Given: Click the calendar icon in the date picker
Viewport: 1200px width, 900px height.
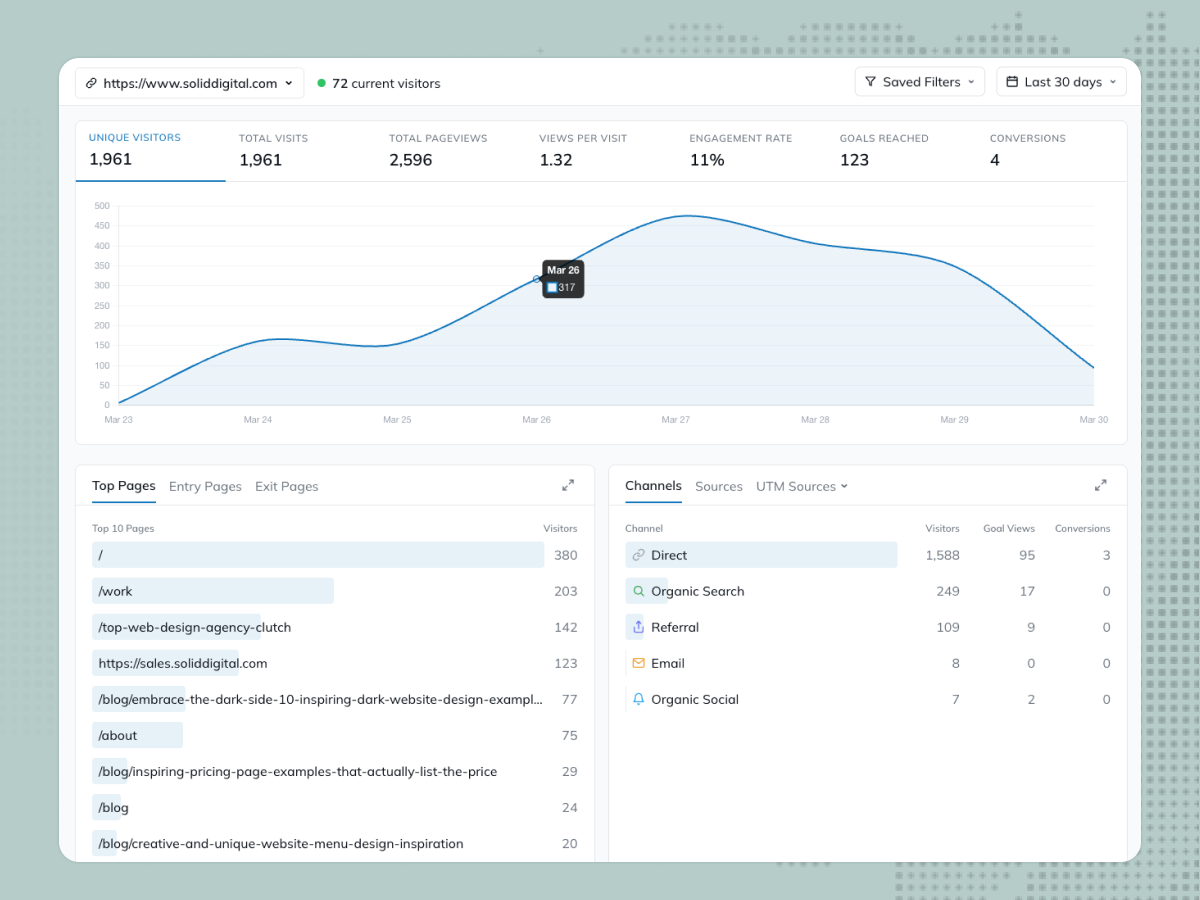Looking at the screenshot, I should [x=1013, y=82].
